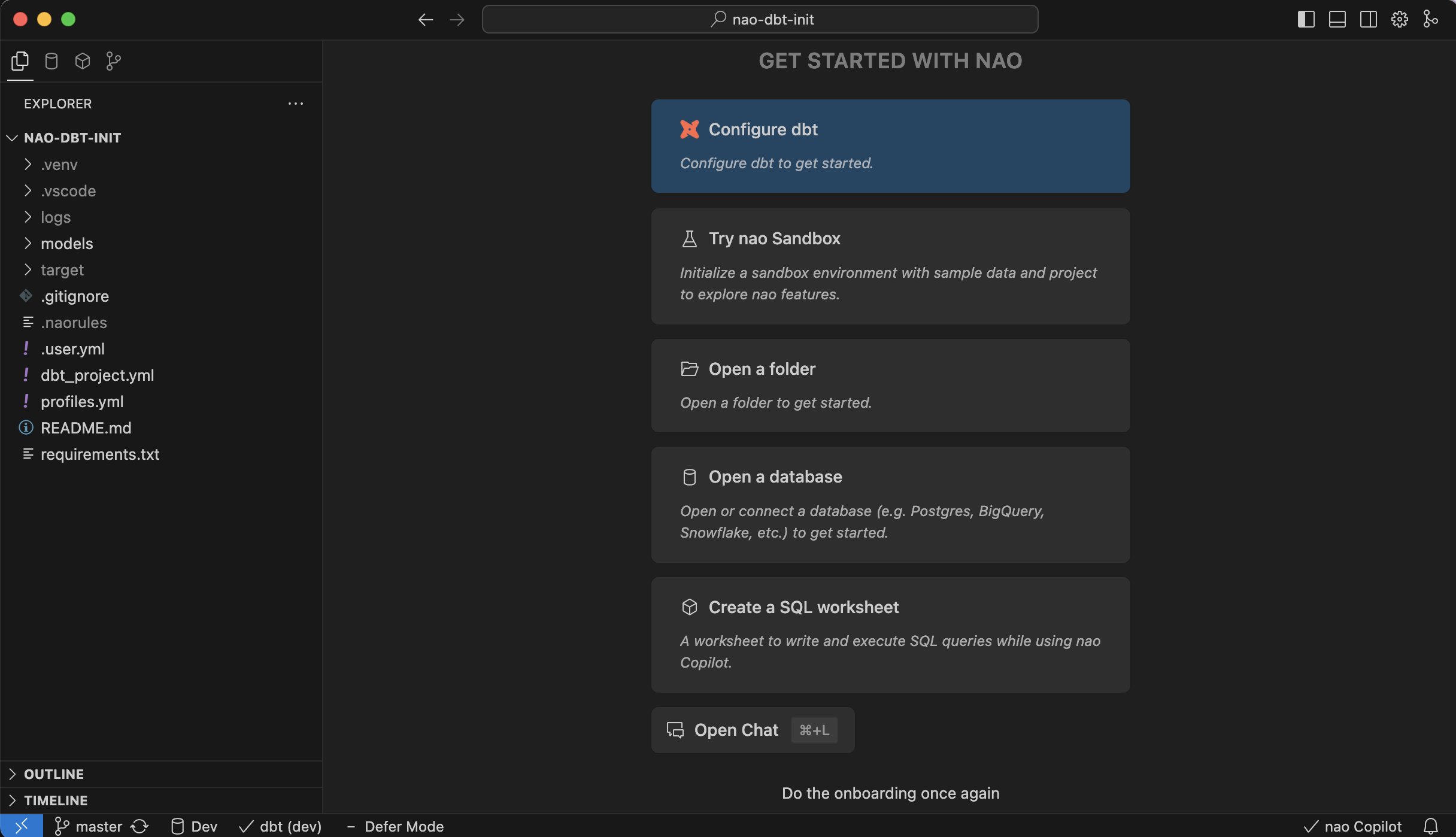Open the source control branch icon in sidebar
1456x837 pixels.
coord(114,61)
